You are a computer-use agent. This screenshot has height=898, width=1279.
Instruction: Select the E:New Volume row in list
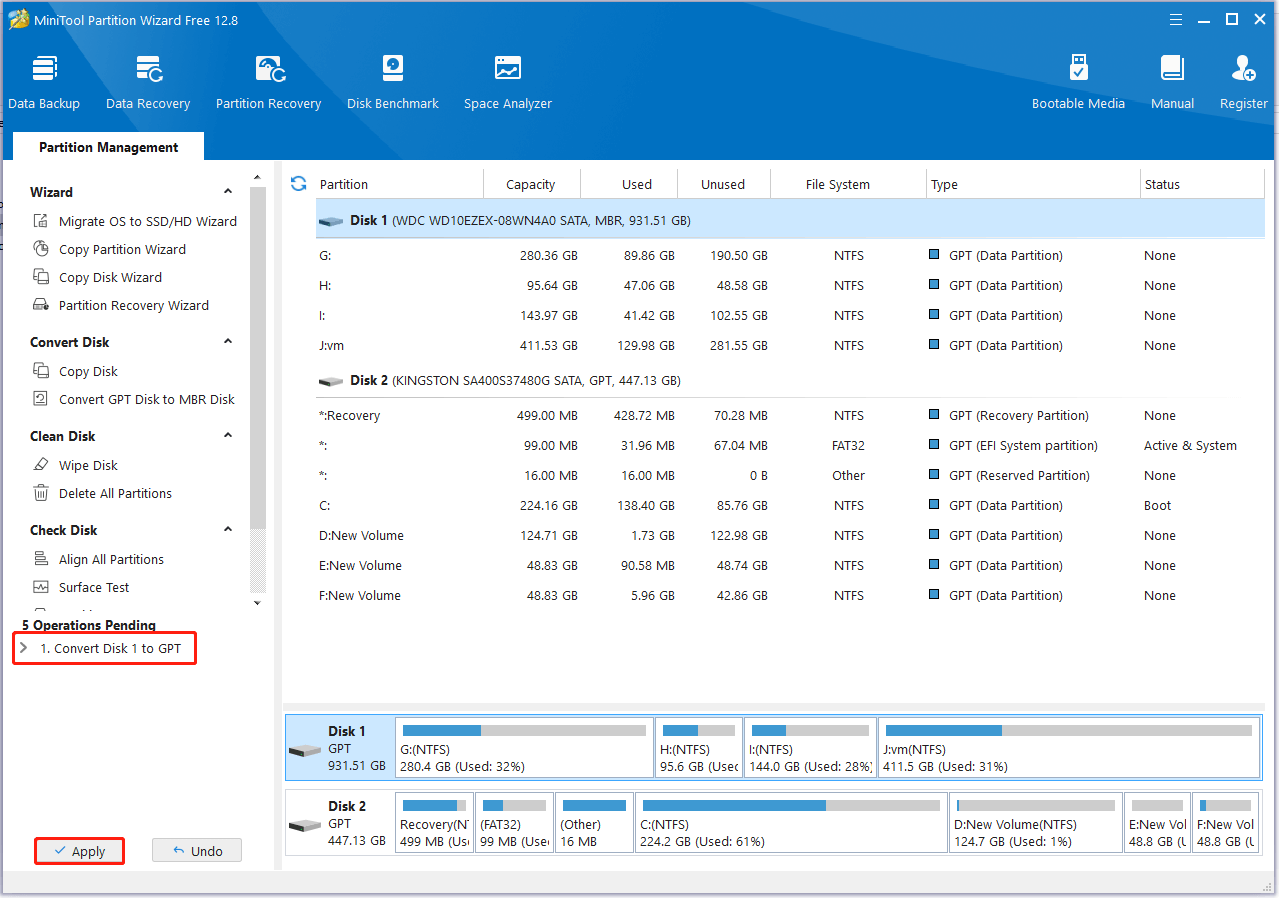[790, 566]
